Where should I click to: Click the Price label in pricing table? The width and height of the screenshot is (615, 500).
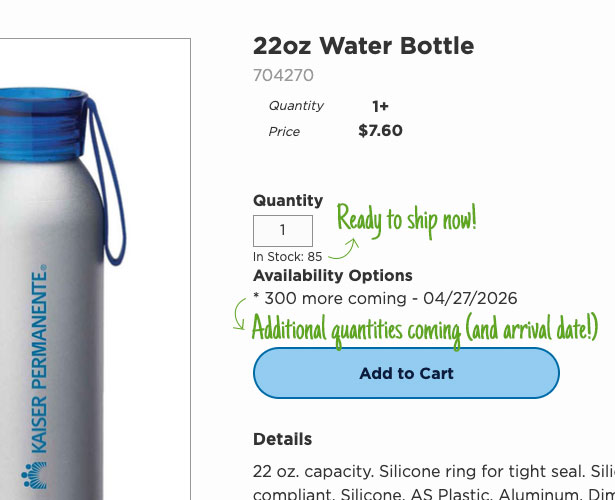pyautogui.click(x=284, y=132)
